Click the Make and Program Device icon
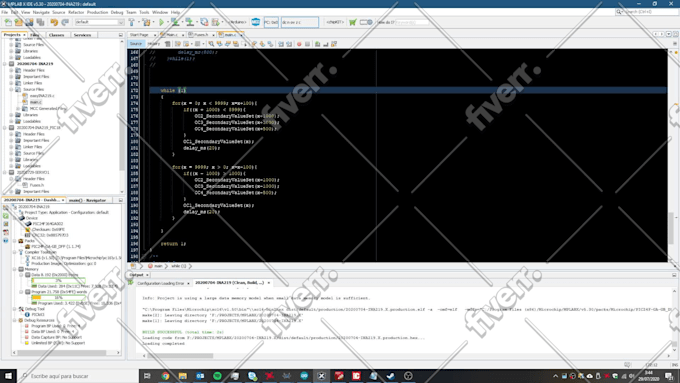The width and height of the screenshot is (680, 383). point(175,22)
